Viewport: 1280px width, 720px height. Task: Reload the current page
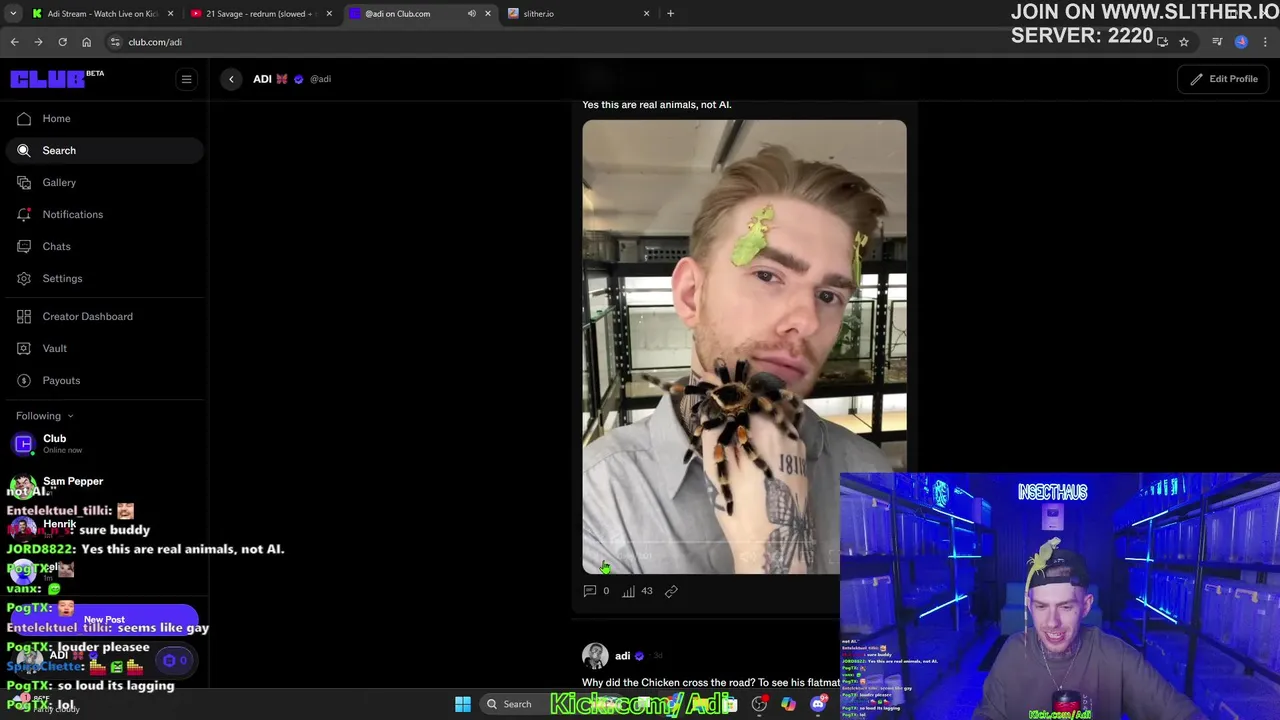coord(62,42)
